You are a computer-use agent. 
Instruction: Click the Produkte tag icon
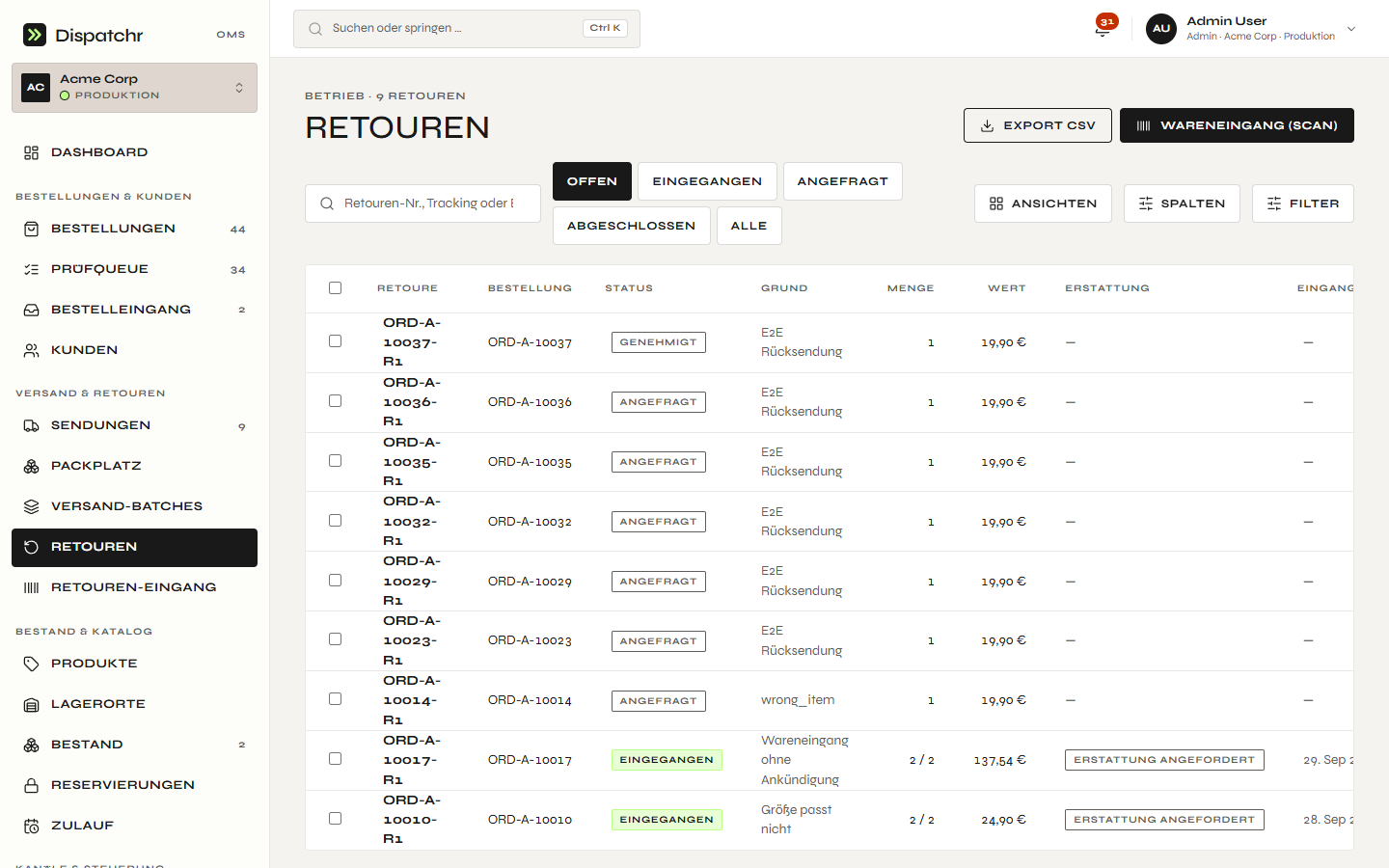pos(32,664)
